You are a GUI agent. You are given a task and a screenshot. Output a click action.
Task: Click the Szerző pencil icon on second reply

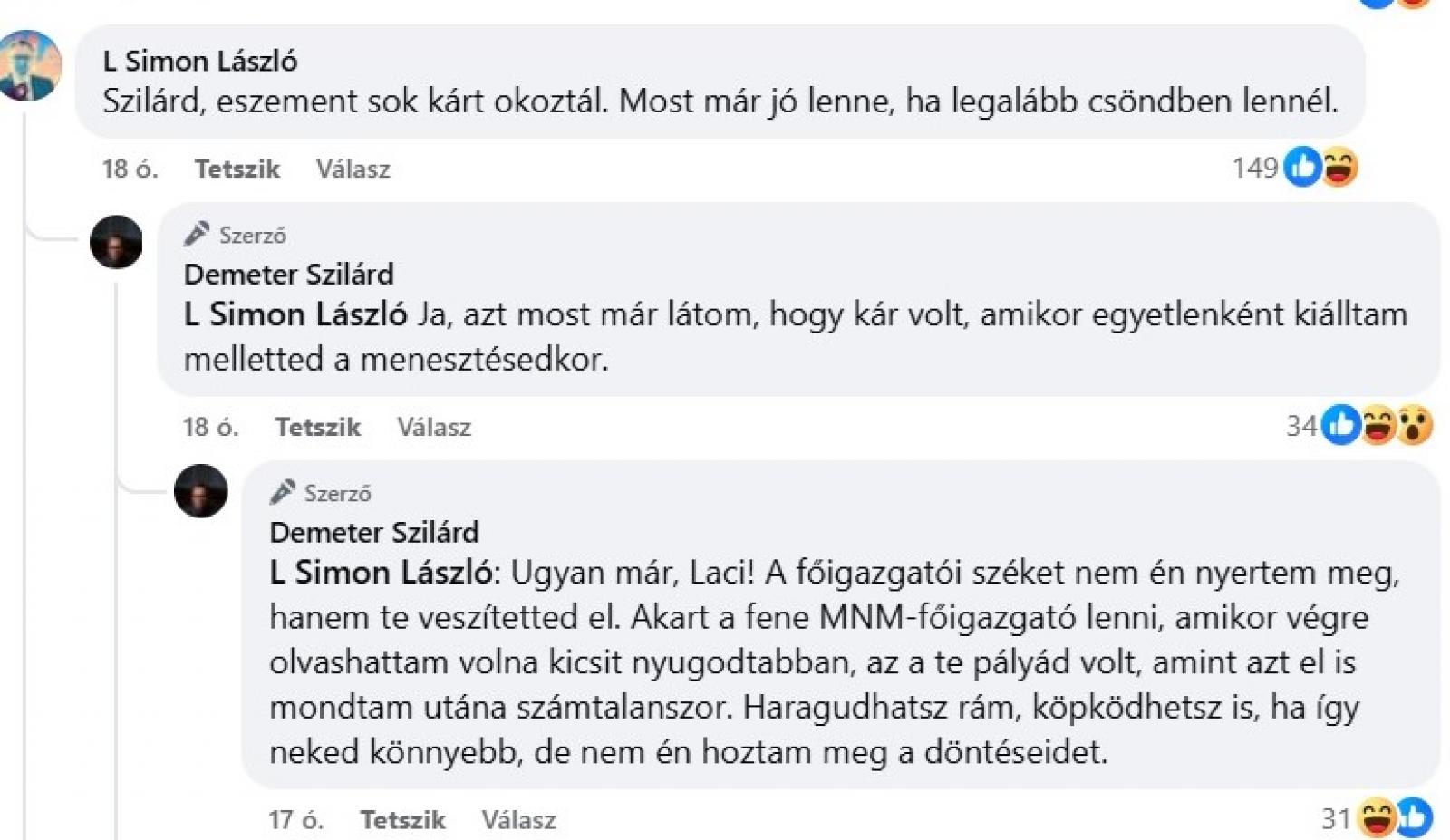pyautogui.click(x=282, y=492)
